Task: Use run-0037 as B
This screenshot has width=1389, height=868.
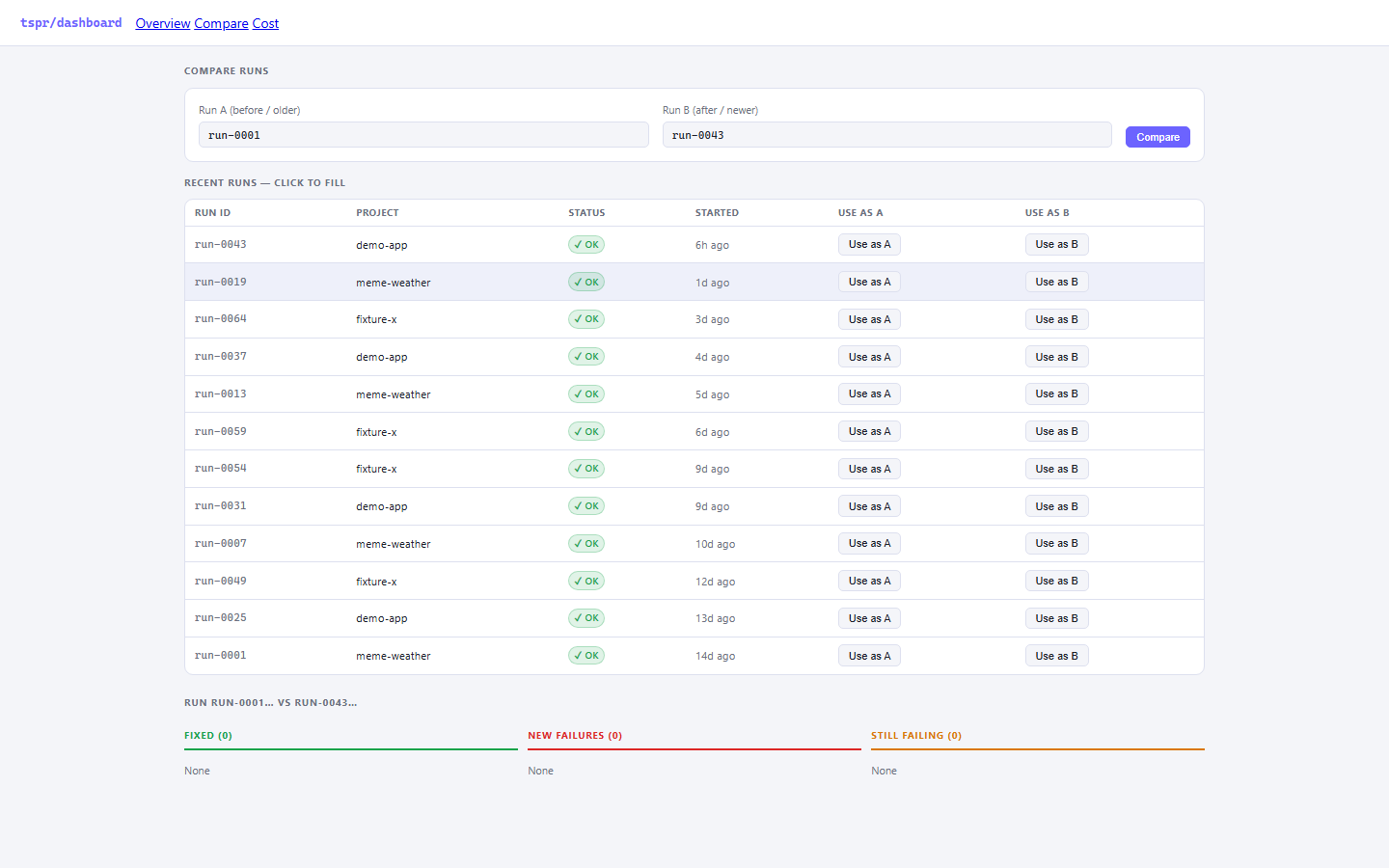Action: [x=1056, y=357]
